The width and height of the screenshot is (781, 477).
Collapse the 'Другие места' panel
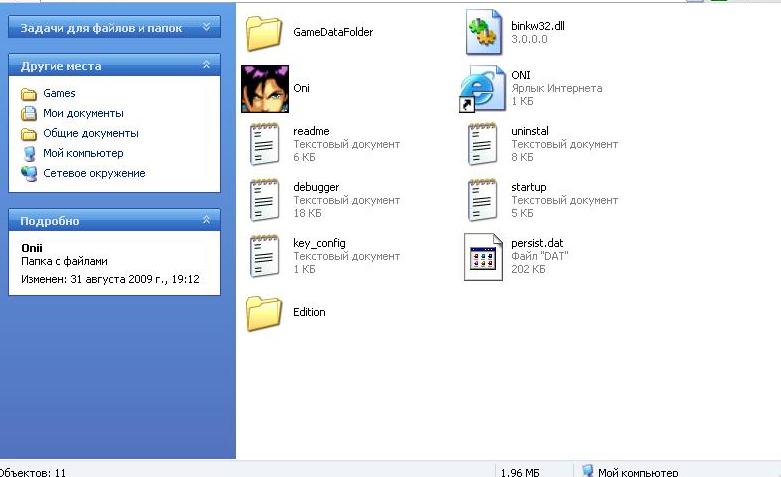point(207,66)
